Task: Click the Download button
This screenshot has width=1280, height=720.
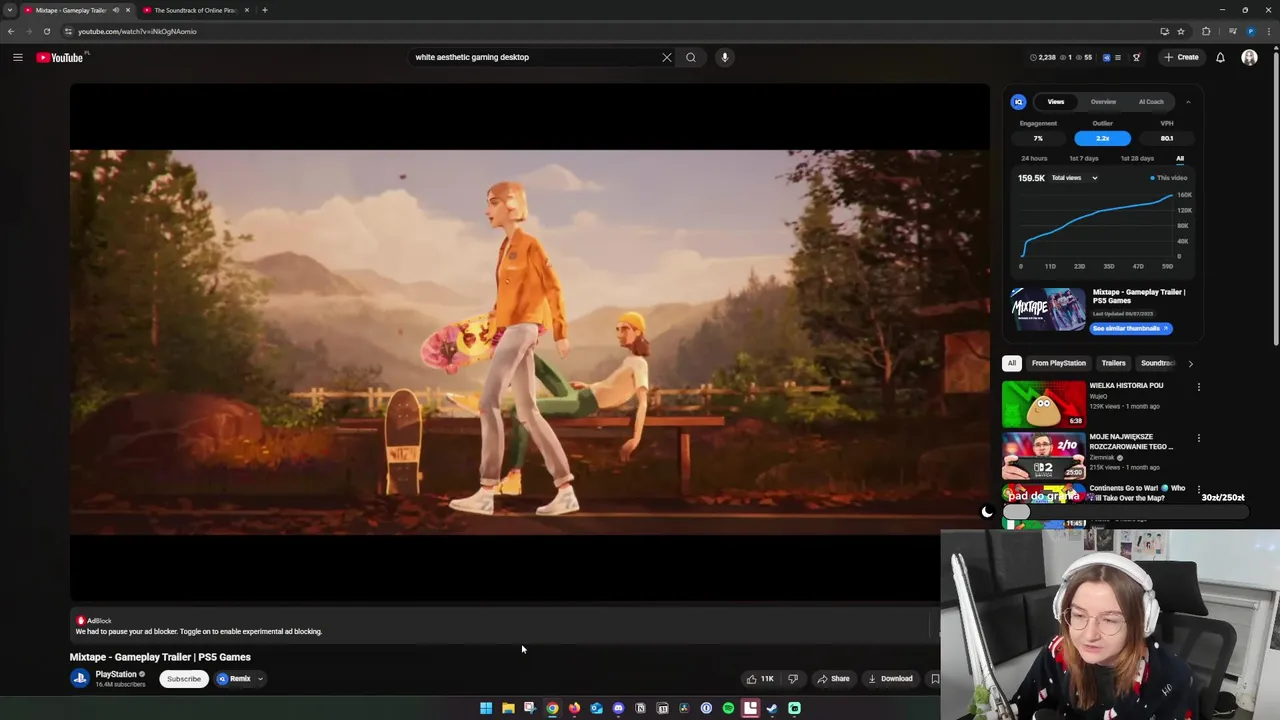Action: pyautogui.click(x=890, y=679)
